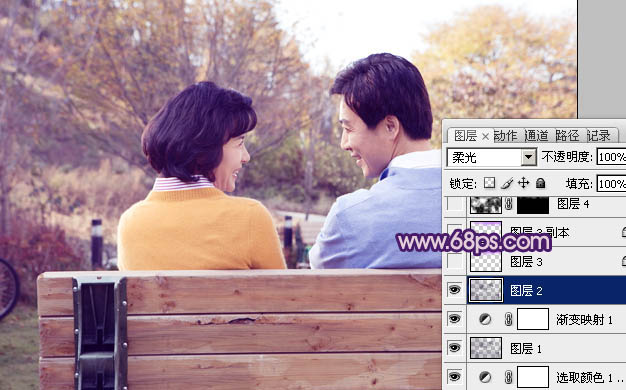Switch to the 通道 tab
This screenshot has height=390, width=626.
(536, 136)
